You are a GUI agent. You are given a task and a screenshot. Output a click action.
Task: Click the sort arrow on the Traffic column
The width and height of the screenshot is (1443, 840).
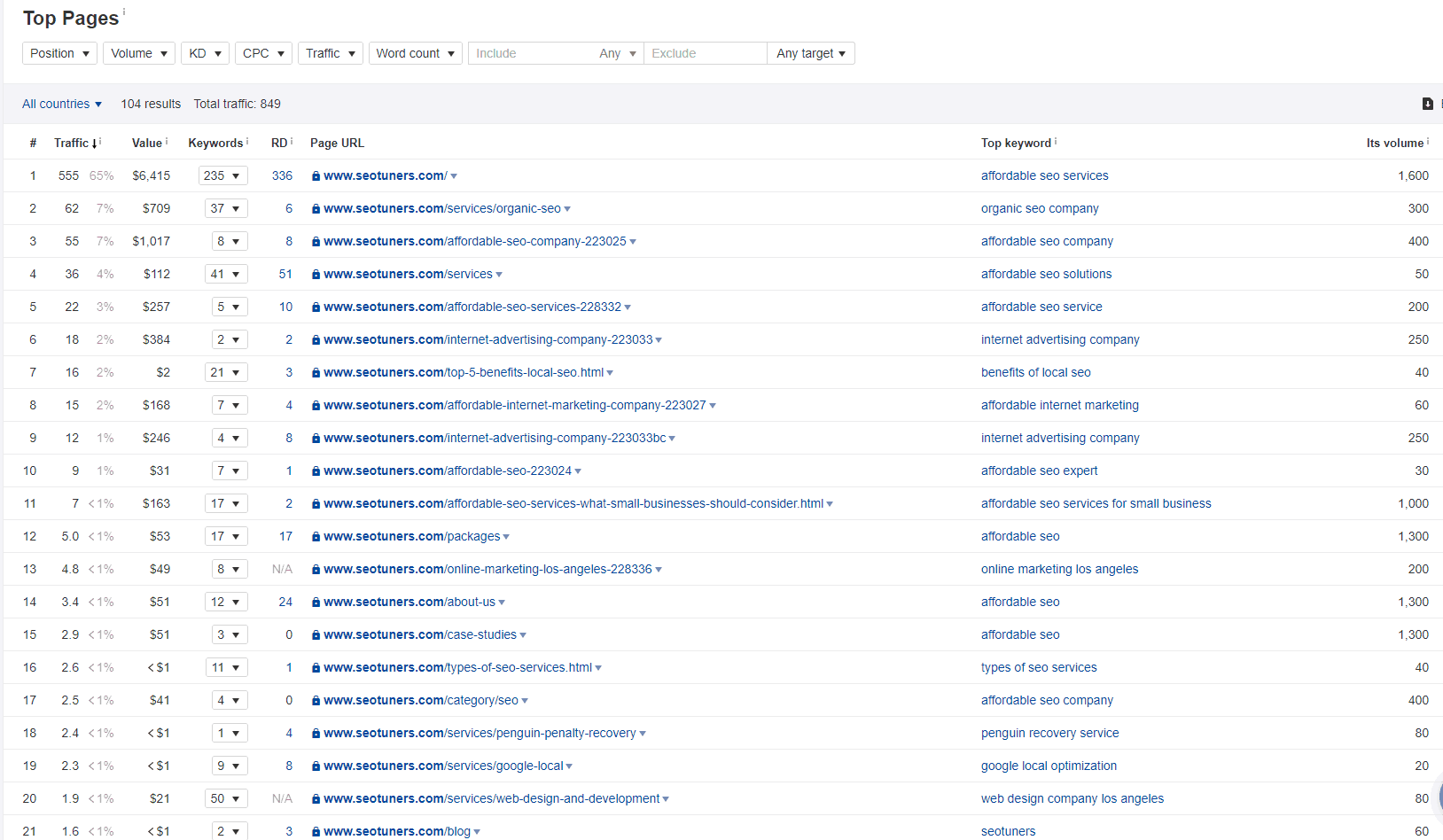(x=92, y=143)
